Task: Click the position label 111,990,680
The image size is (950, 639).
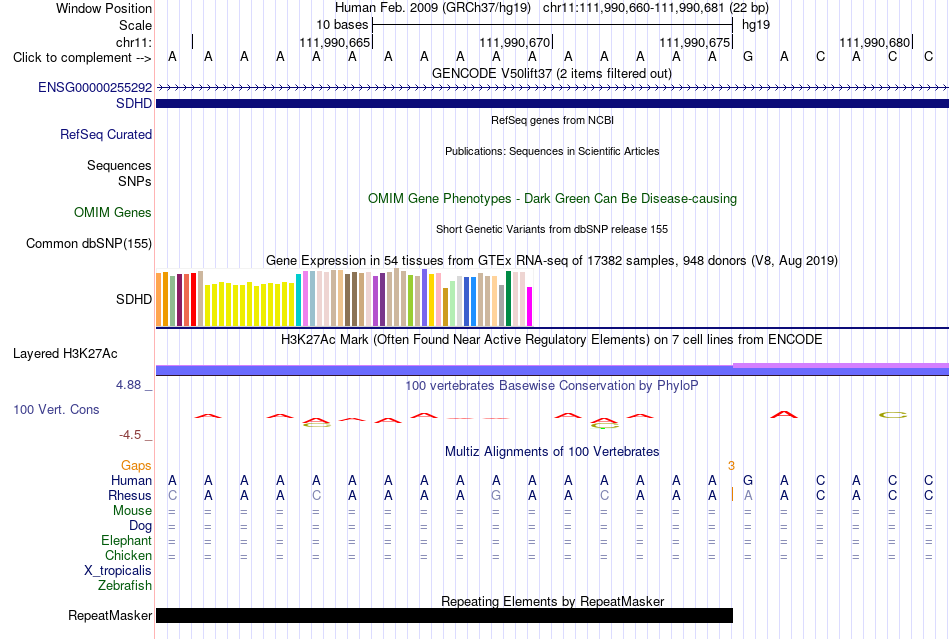Action: point(874,42)
